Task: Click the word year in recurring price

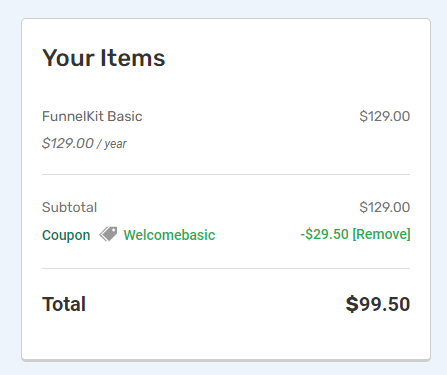Action: click(x=115, y=144)
